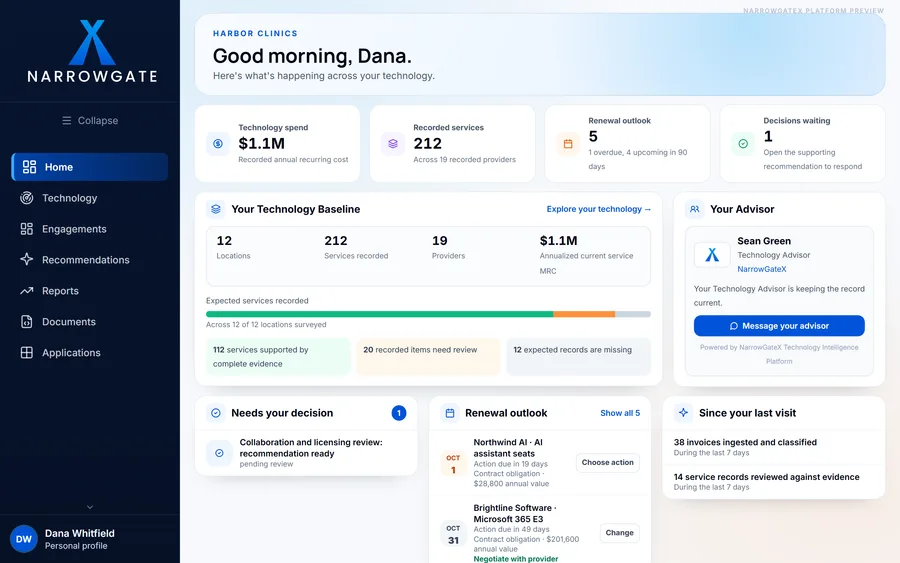Click the orange segment of the progress bar
Viewport: 900px width, 563px height.
(x=584, y=314)
